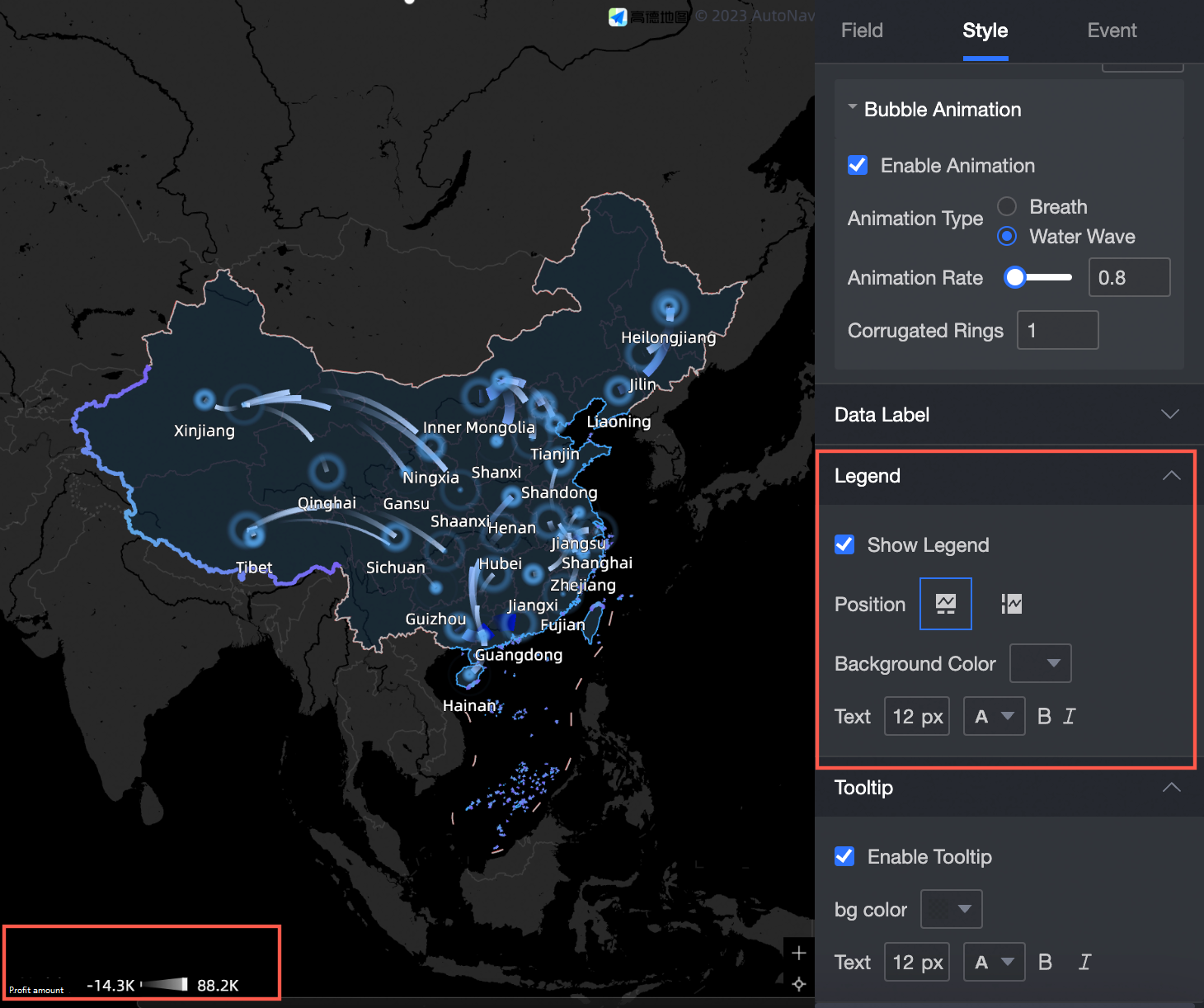Open the Event tab
Viewport: 1204px width, 1008px height.
(x=1112, y=31)
